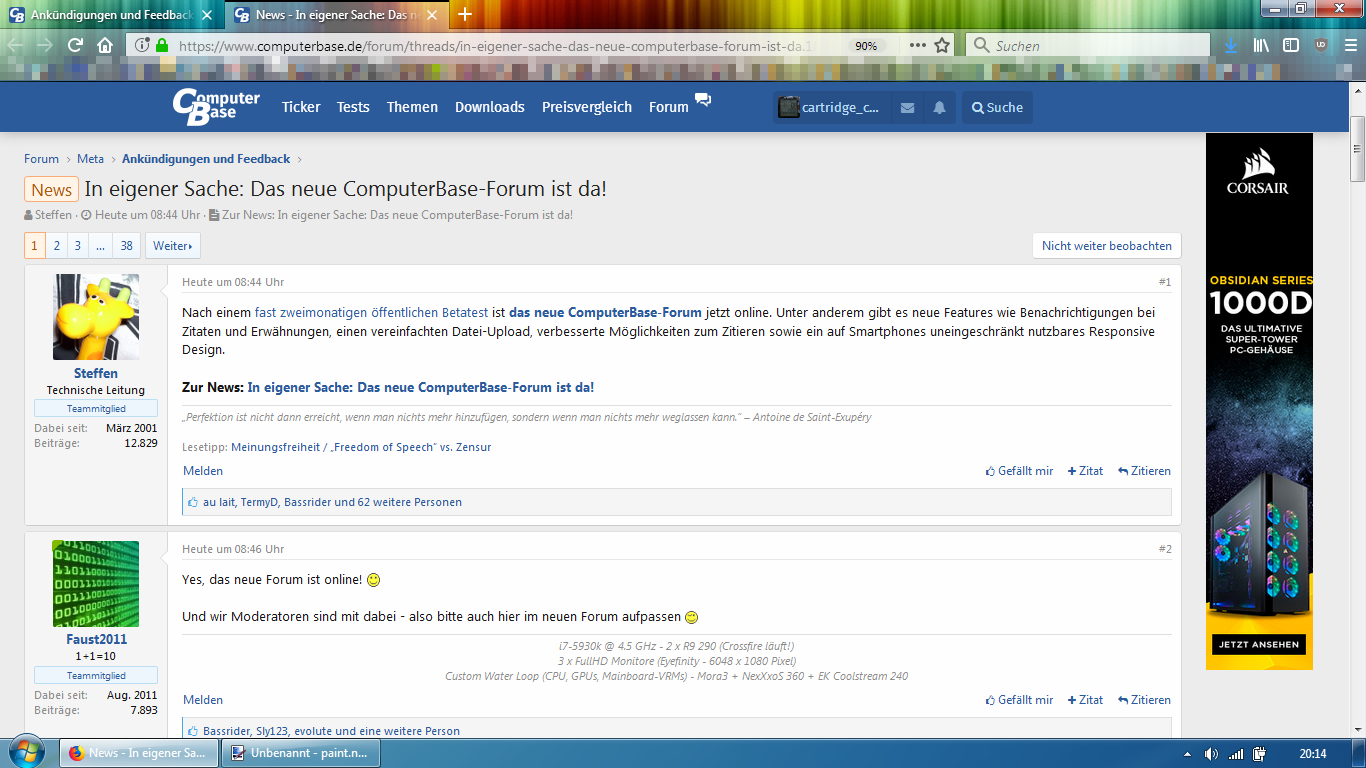
Task: Add post #2 to multi-quote via Zitat
Action: pyautogui.click(x=1085, y=700)
